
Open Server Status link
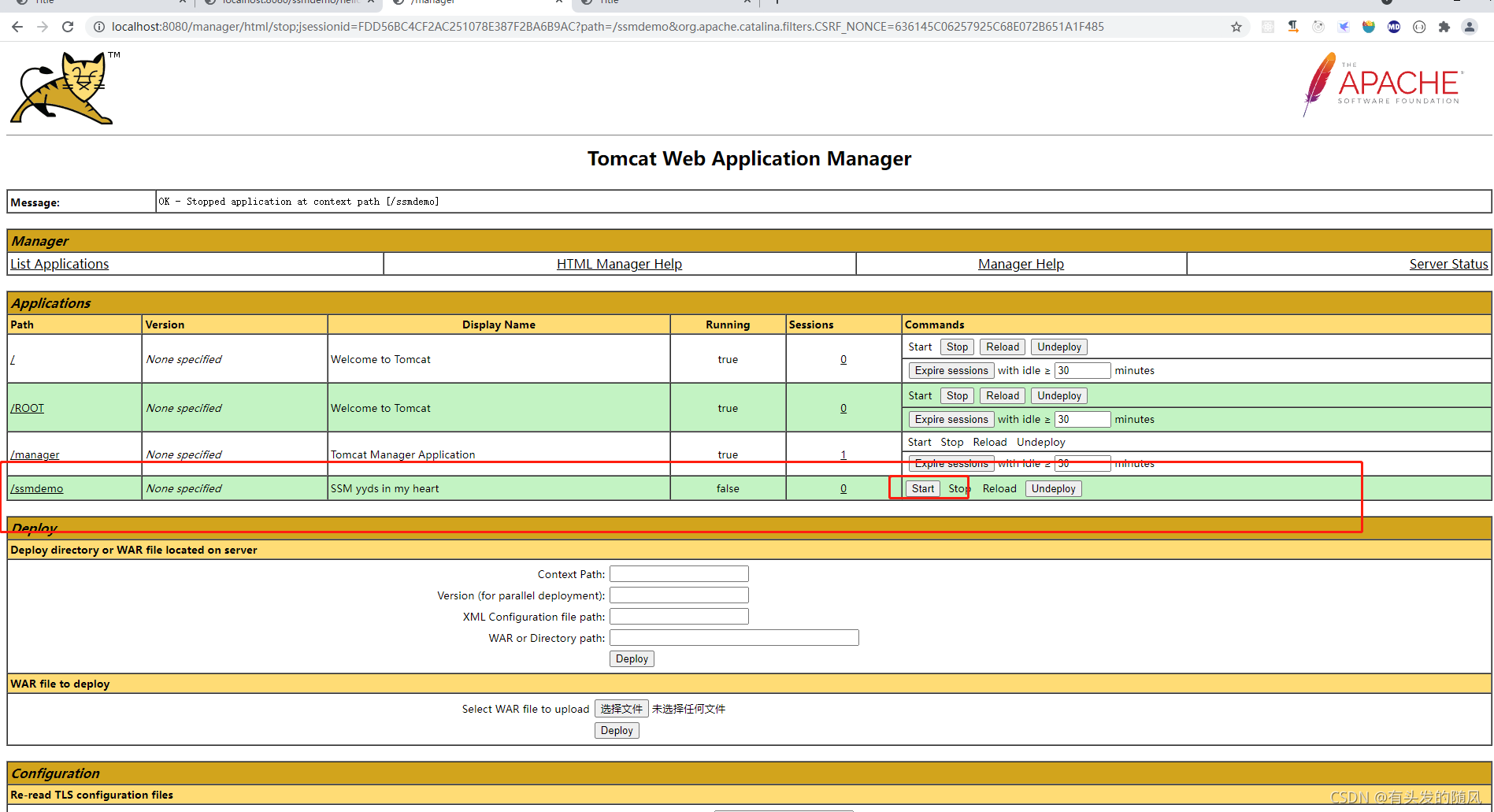pos(1448,264)
